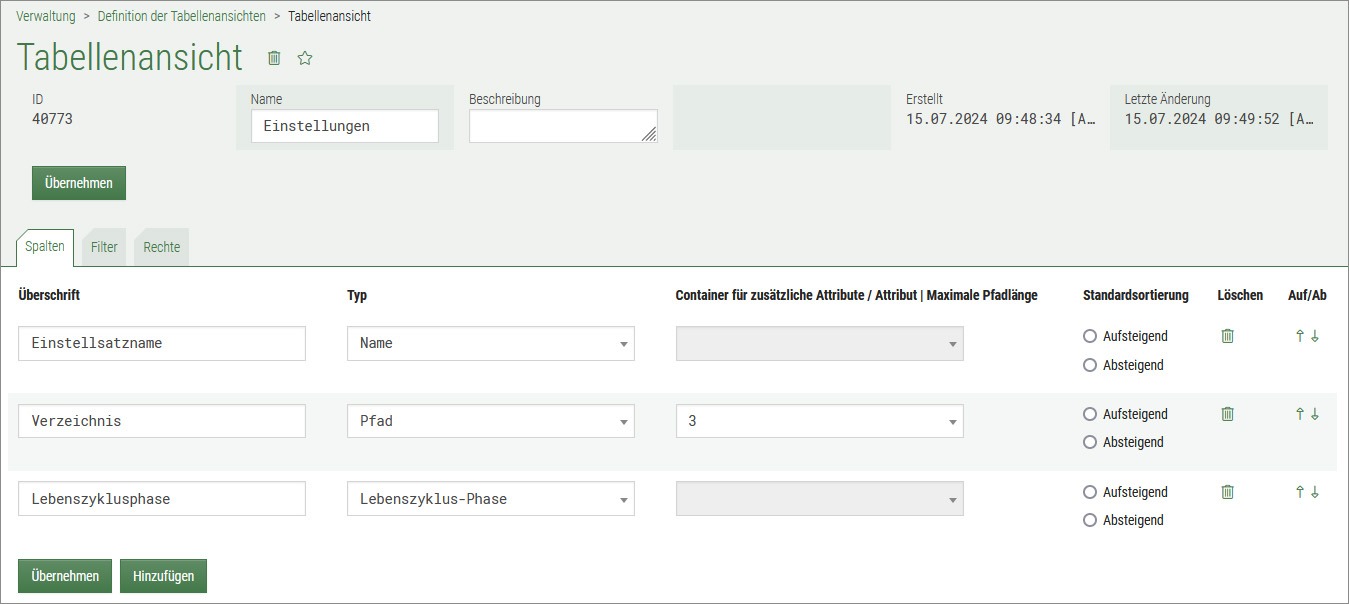
Task: Move Lebenszyklusphase row up with arrow
Action: tap(1299, 492)
